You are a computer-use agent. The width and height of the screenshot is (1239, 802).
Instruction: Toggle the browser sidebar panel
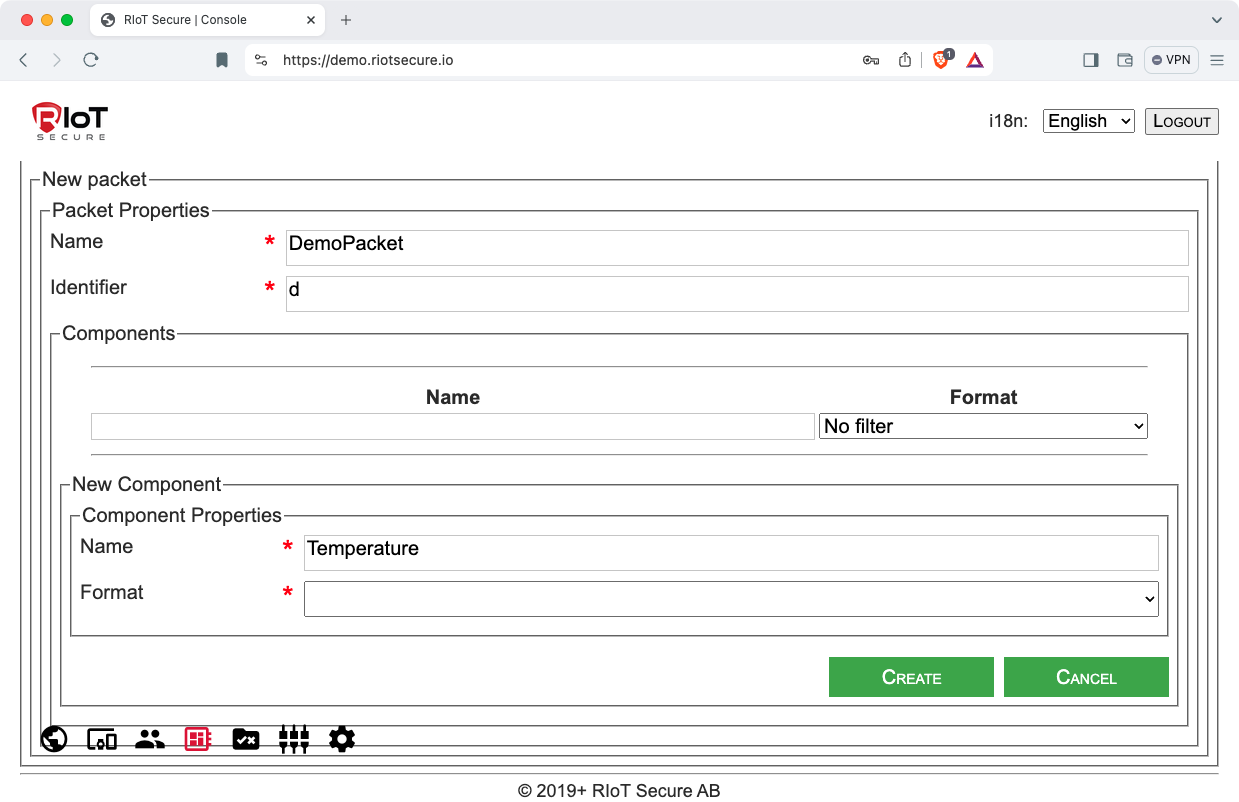[x=1091, y=60]
